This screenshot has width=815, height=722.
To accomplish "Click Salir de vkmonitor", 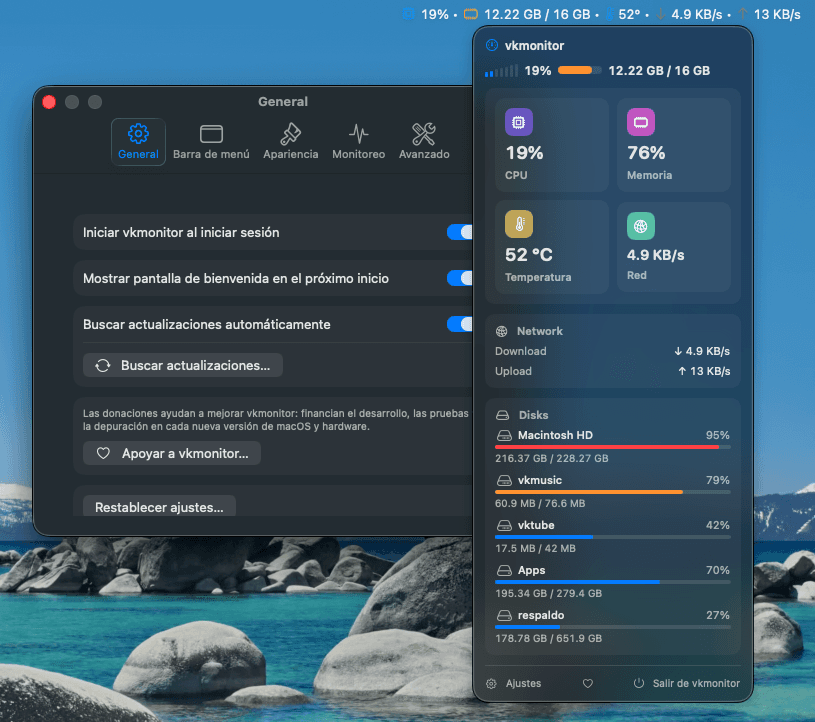I will (686, 684).
